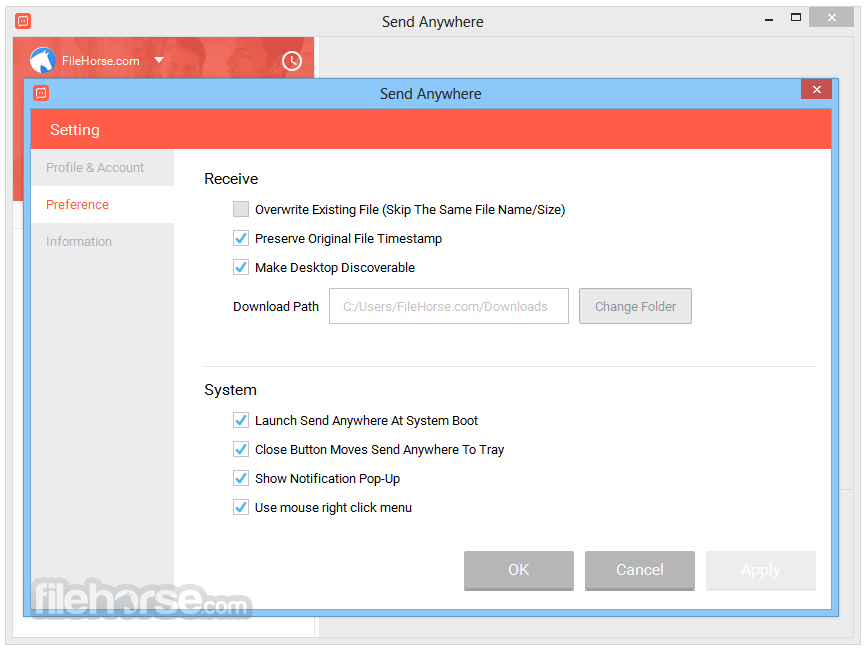
Task: Minimize the main Send Anywhere window
Action: (769, 19)
